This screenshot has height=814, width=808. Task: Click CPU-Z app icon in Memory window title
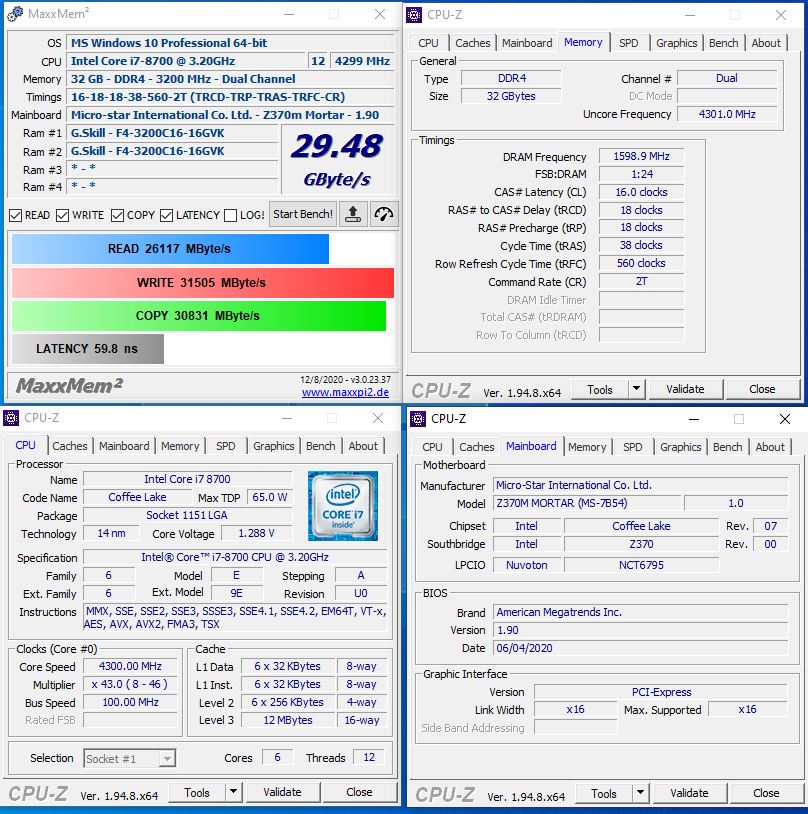(414, 15)
